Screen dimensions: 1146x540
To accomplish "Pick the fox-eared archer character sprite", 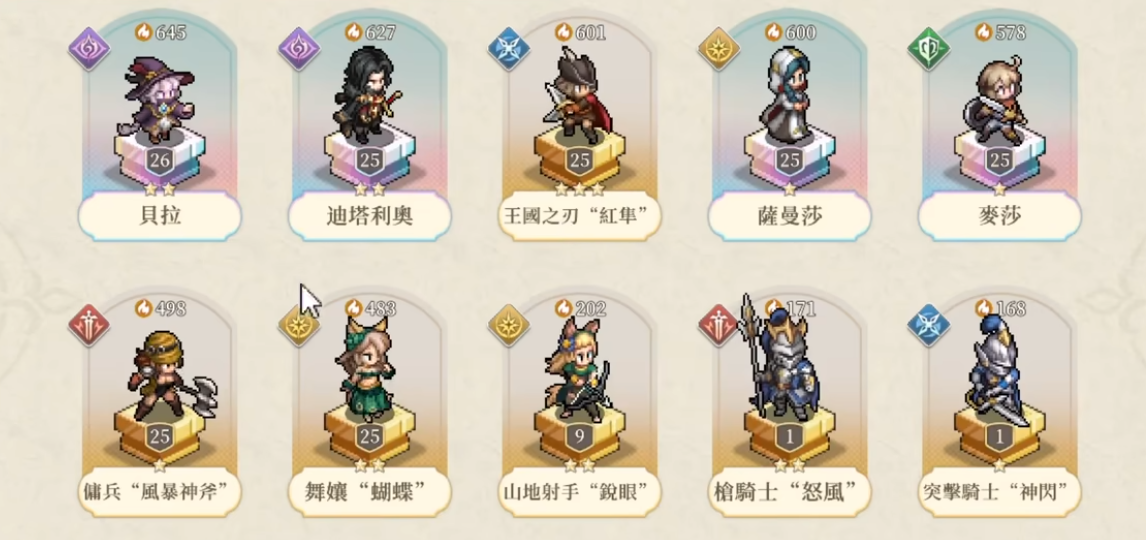I will (577, 370).
